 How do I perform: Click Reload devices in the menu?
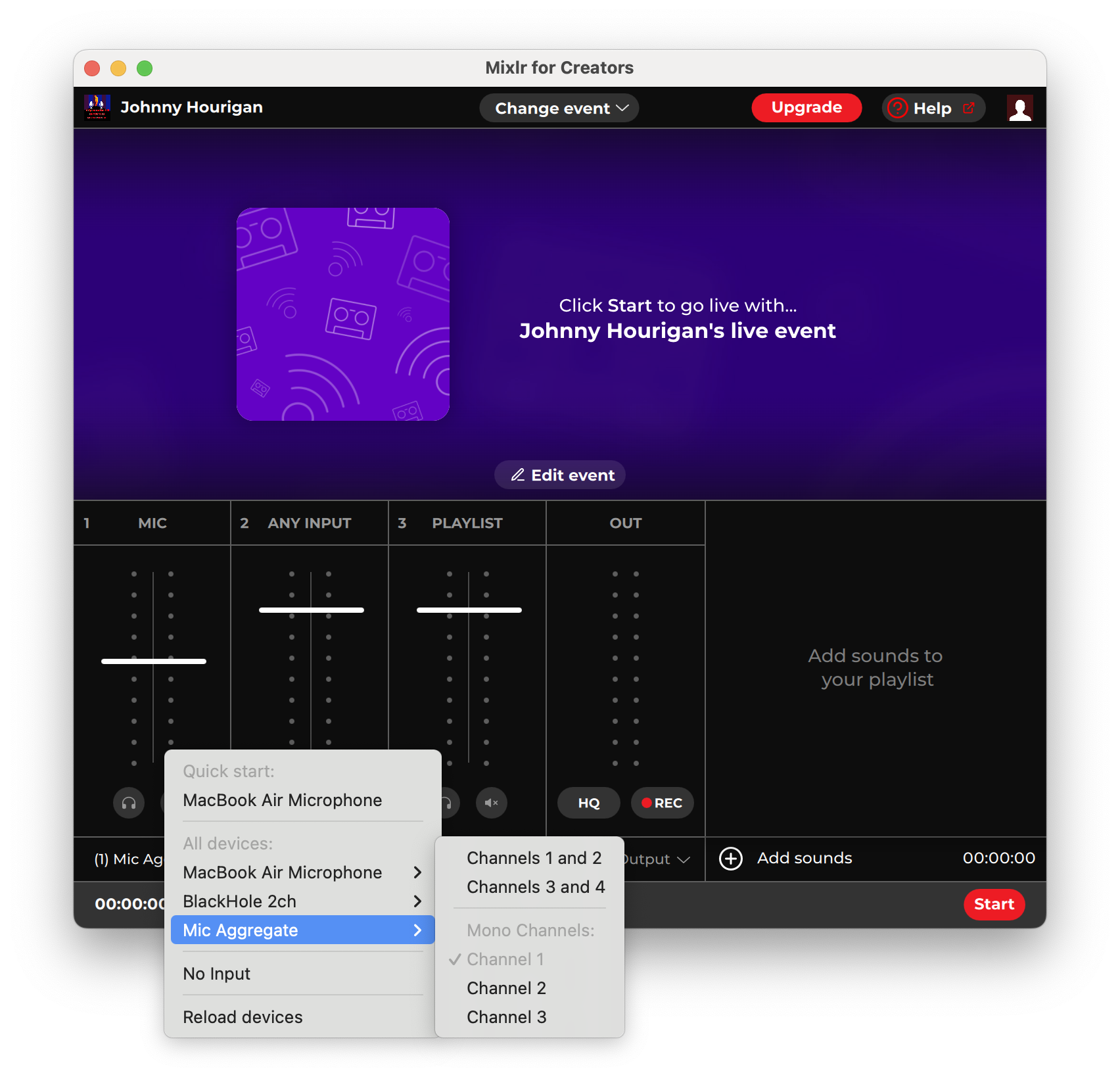pos(302,1017)
